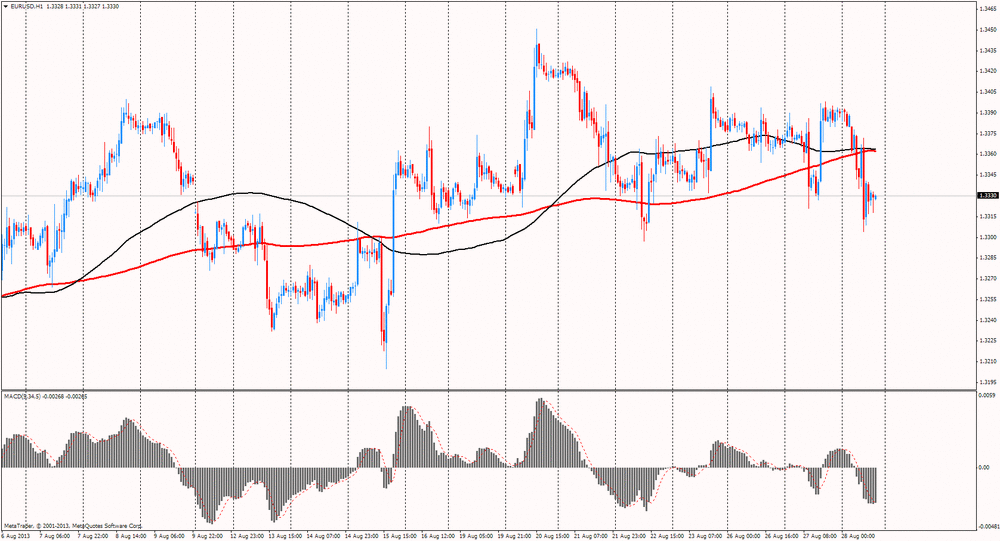The width and height of the screenshot is (1000, 541).
Task: Click the 1.3360 price scale label
Action: coord(988,154)
